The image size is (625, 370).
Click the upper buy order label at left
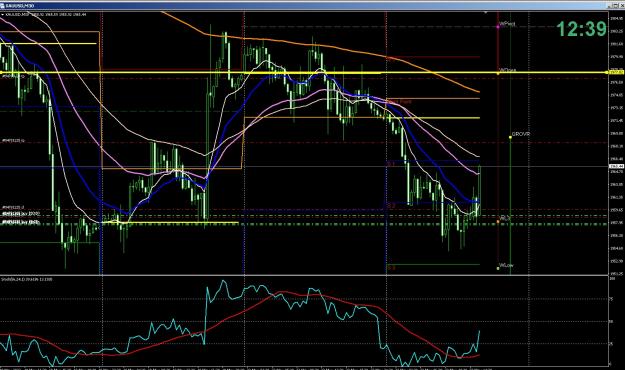pyautogui.click(x=21, y=214)
